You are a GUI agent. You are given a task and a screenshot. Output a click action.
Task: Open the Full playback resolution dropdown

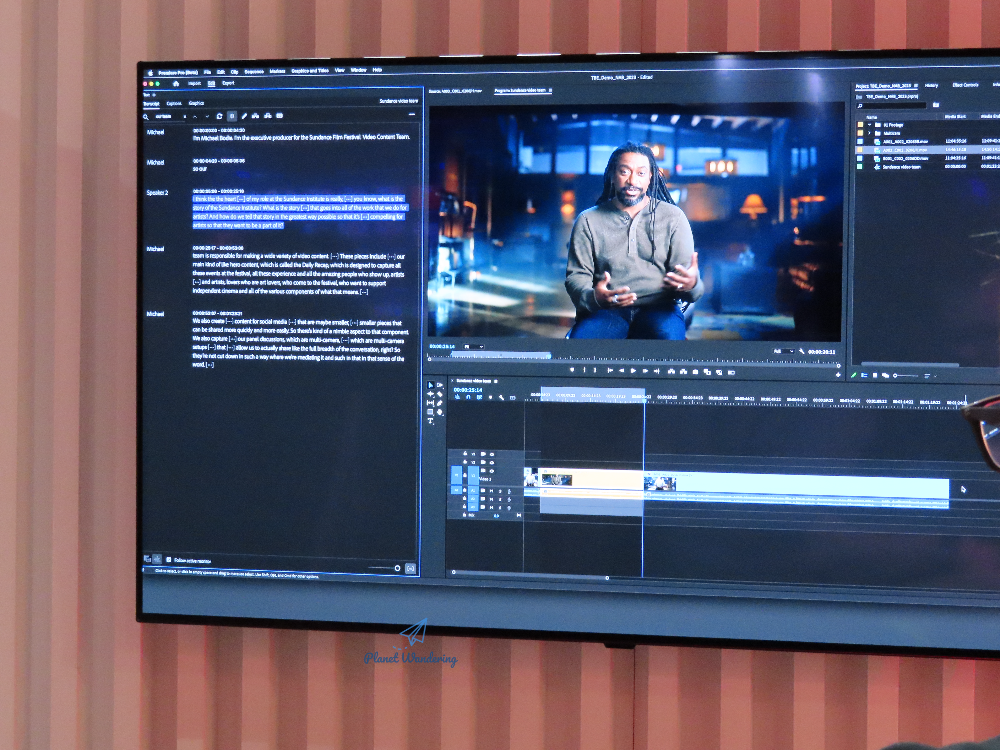tap(783, 351)
